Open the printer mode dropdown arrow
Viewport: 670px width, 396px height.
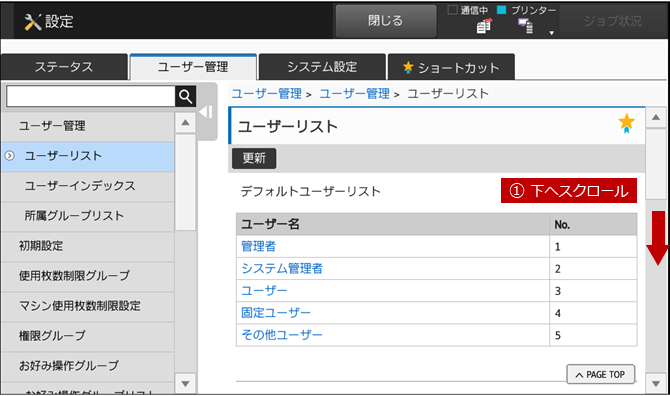[552, 33]
